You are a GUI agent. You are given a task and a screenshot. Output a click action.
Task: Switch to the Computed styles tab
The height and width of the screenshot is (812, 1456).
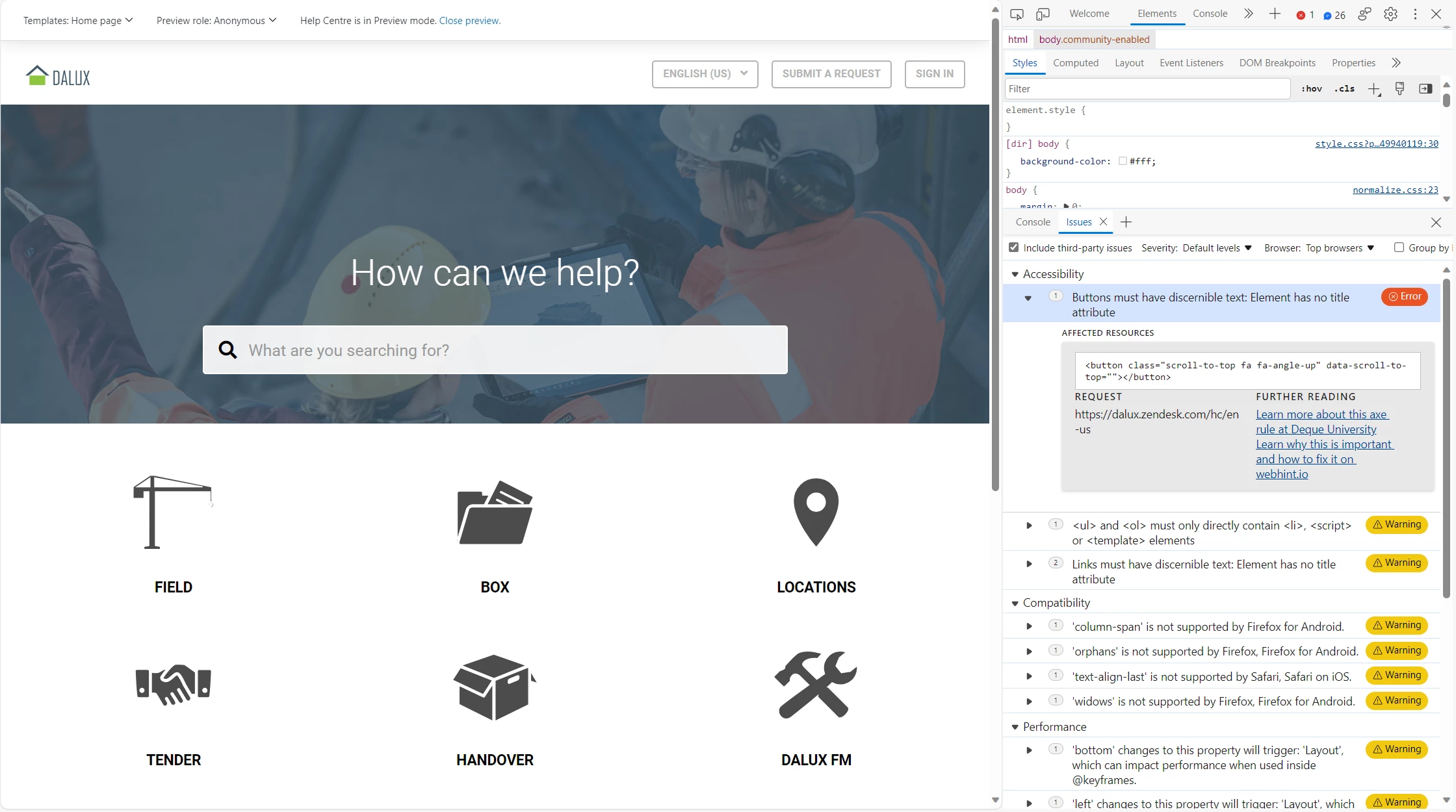tap(1075, 63)
